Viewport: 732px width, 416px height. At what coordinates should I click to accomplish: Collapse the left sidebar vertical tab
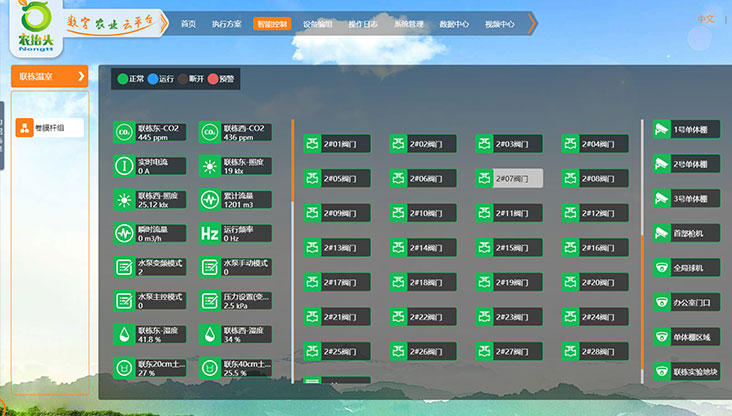tap(4, 128)
